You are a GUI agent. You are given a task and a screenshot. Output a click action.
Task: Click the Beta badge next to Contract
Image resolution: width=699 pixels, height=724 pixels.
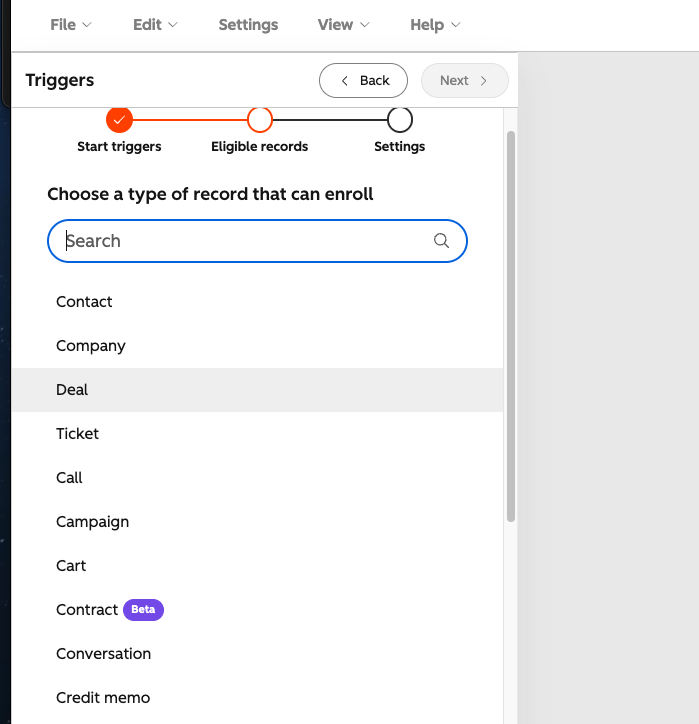coord(143,609)
